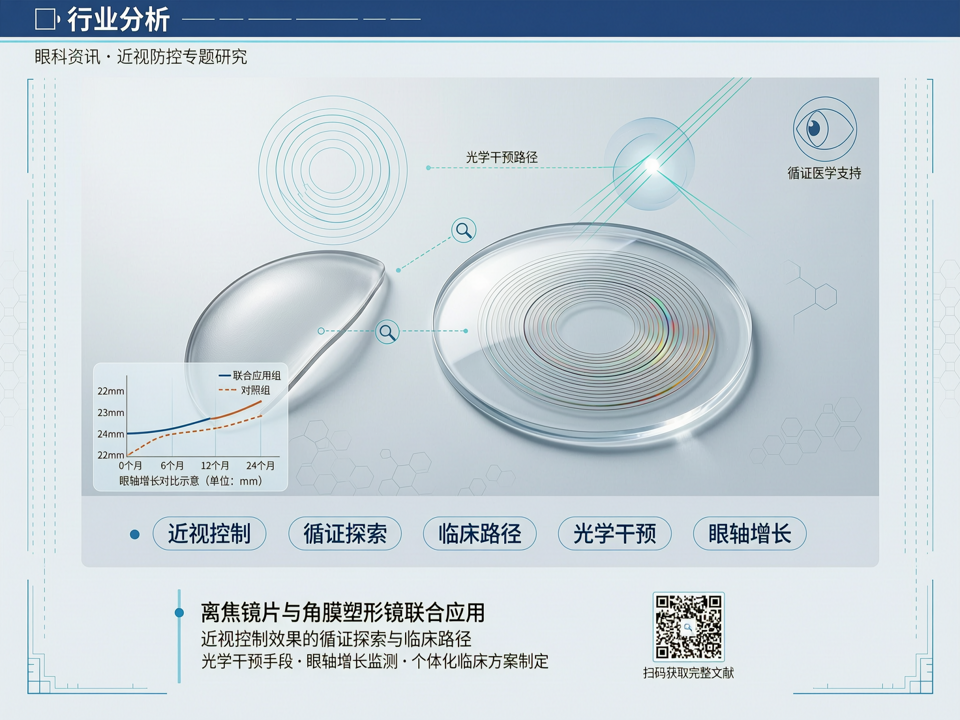The image size is (960, 720).
Task: Click the 光学干预路径 label
Action: pos(501,157)
